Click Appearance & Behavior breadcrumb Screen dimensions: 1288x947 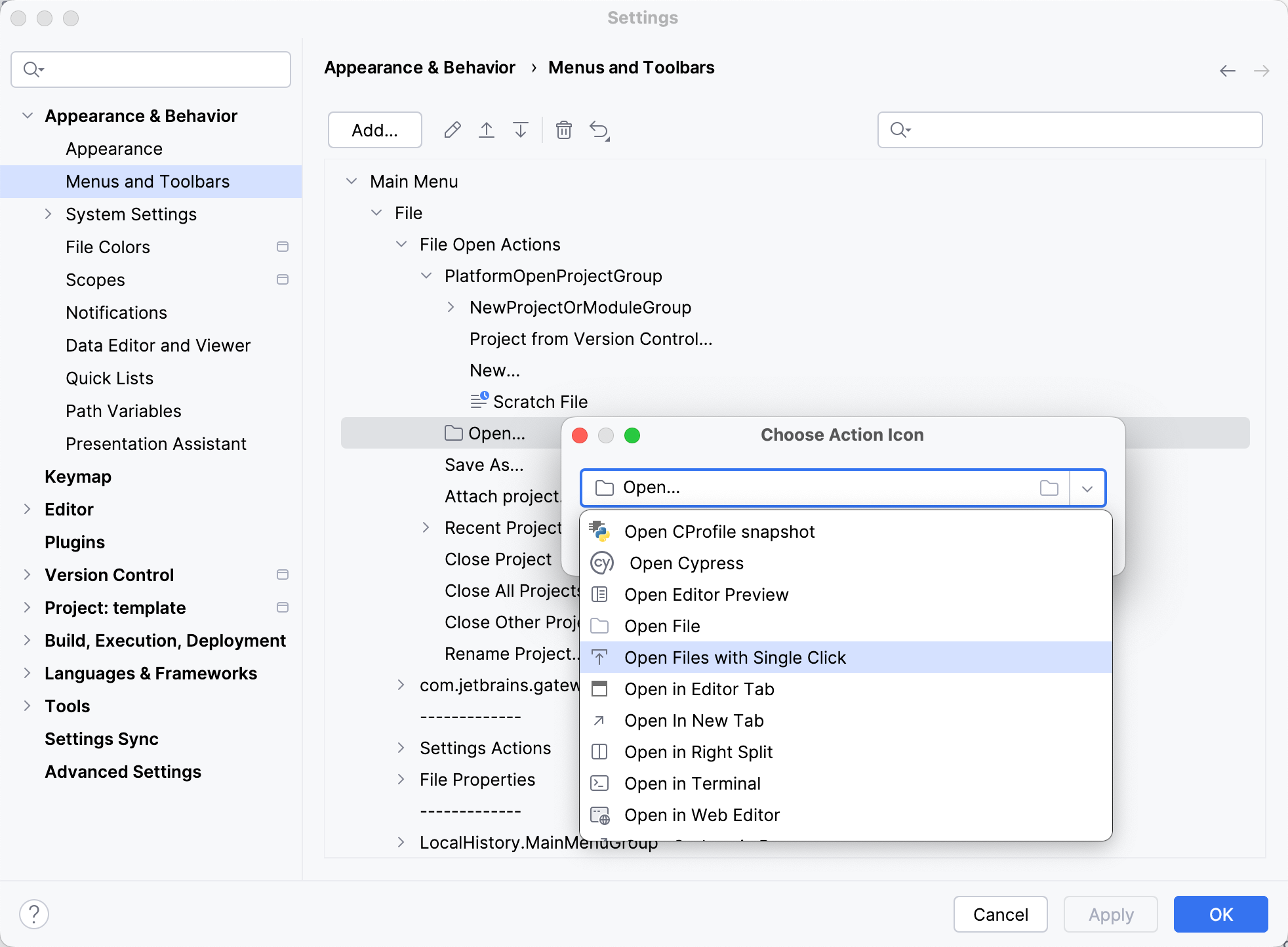pyautogui.click(x=420, y=68)
